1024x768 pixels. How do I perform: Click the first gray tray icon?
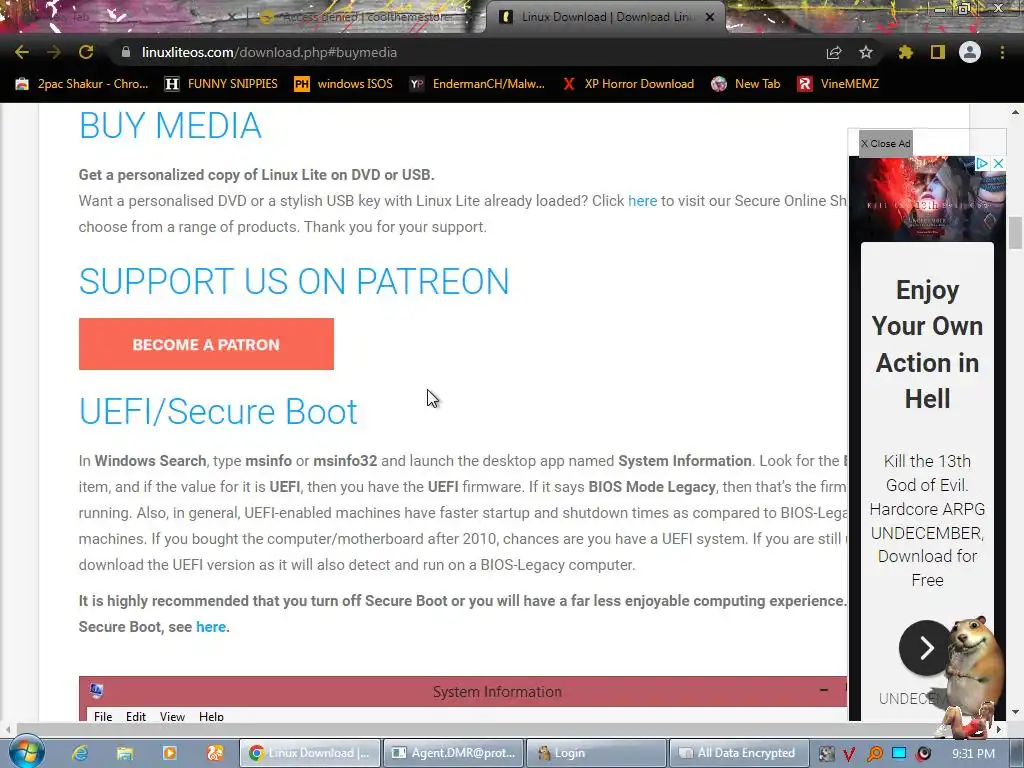825,754
